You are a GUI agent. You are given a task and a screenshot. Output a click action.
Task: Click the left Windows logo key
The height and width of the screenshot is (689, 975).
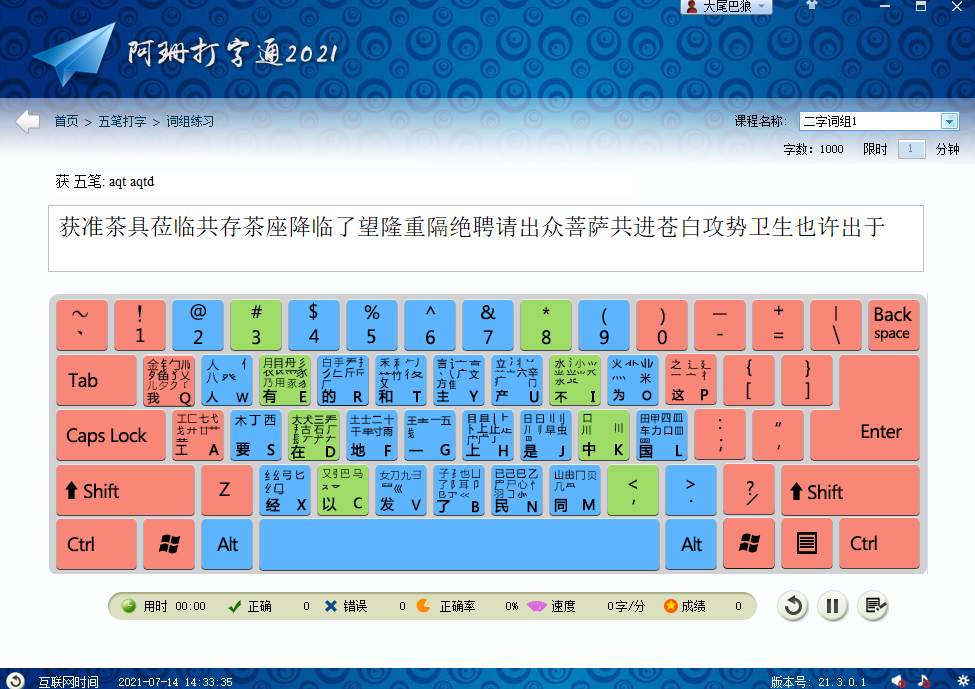pos(169,544)
